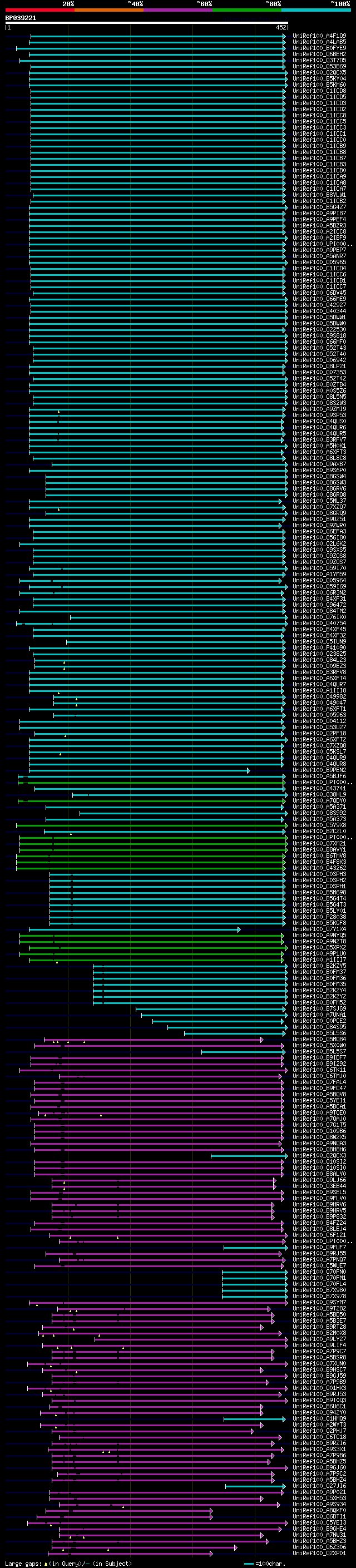
Task: Select hit label UniRef100_Q3T7D5
Action: (319, 60)
